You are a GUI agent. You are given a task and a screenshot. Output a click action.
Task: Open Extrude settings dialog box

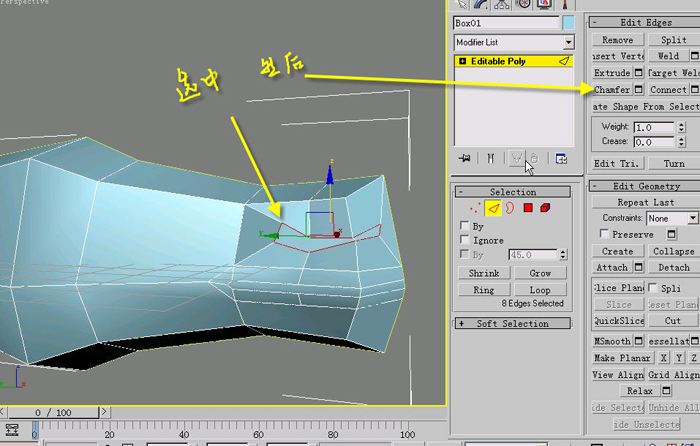(639, 72)
